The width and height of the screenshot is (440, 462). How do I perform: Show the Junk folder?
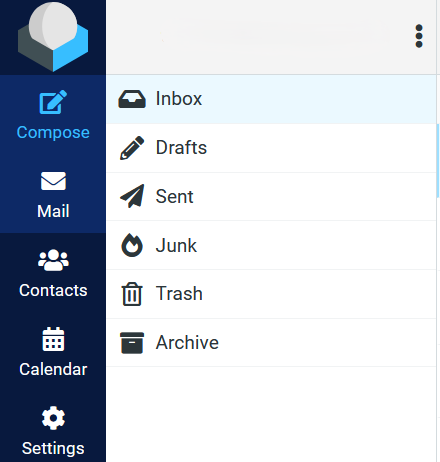[x=271, y=245]
